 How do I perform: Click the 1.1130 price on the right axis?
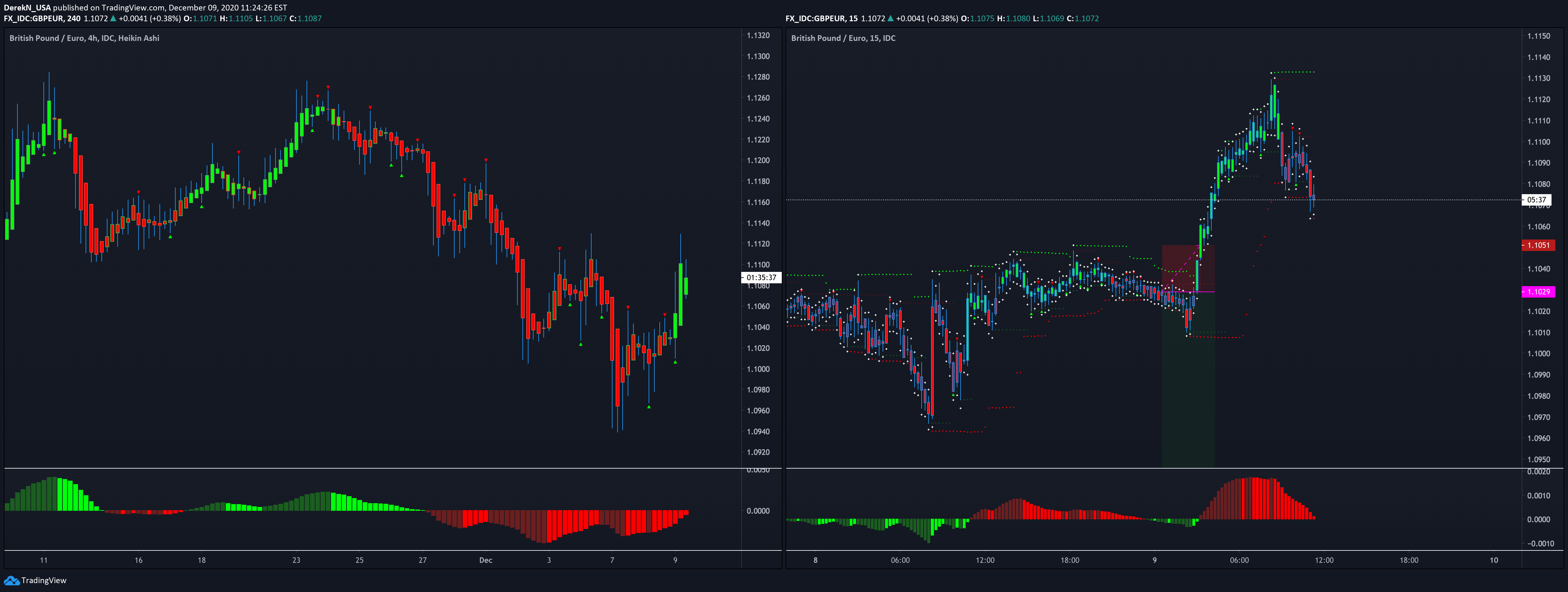pyautogui.click(x=1539, y=79)
